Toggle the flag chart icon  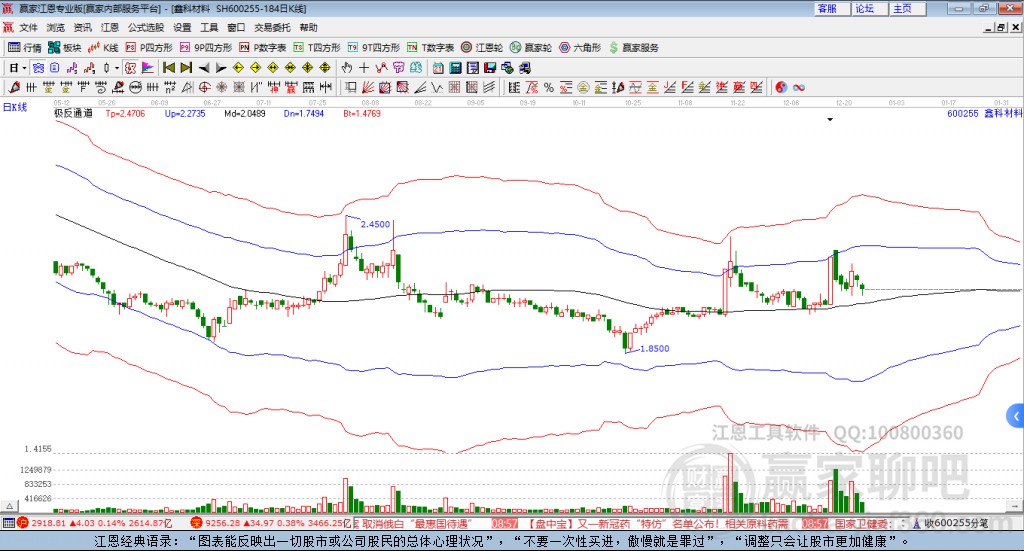(x=148, y=68)
